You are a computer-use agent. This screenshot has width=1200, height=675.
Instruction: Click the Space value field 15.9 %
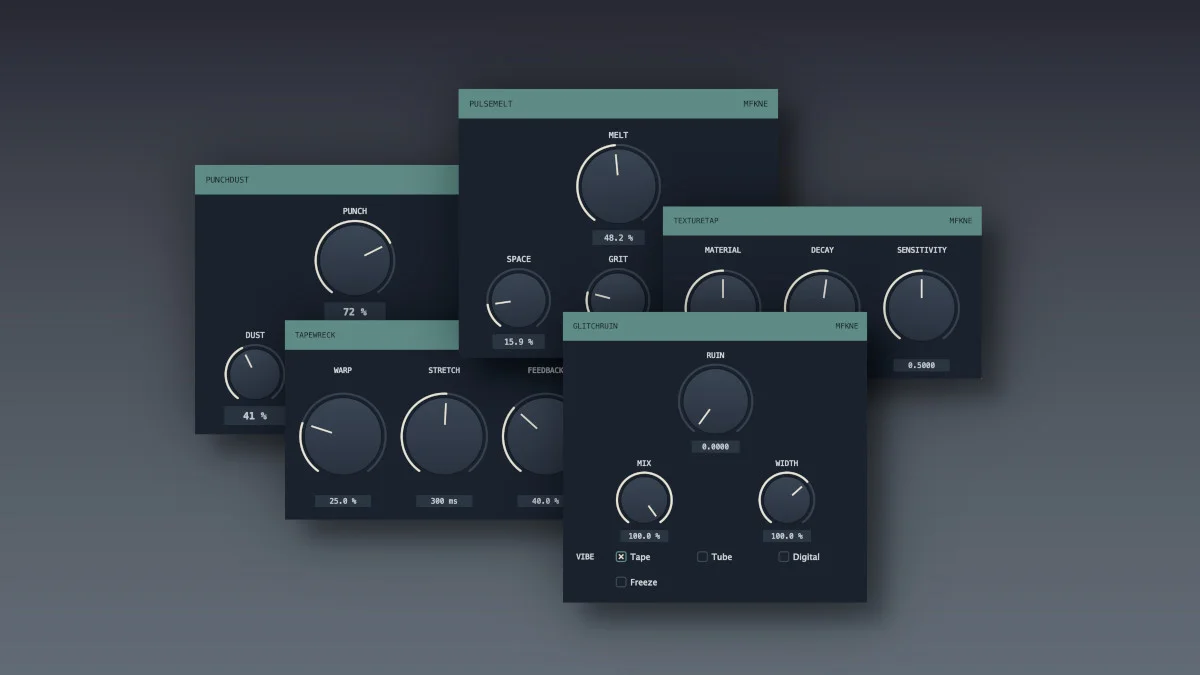click(518, 342)
